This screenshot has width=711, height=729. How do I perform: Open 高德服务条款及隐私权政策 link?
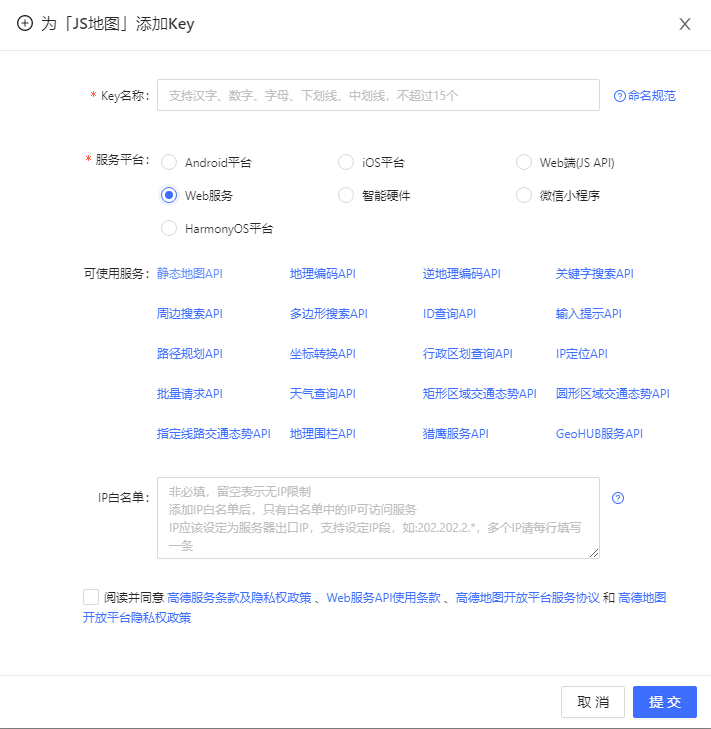[x=239, y=597]
